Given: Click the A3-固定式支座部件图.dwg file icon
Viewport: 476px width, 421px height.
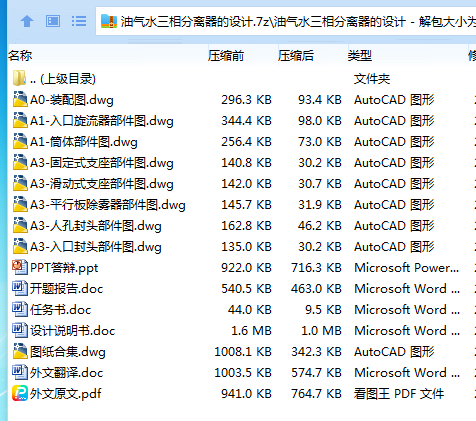Looking at the screenshot, I should pyautogui.click(x=20, y=162).
